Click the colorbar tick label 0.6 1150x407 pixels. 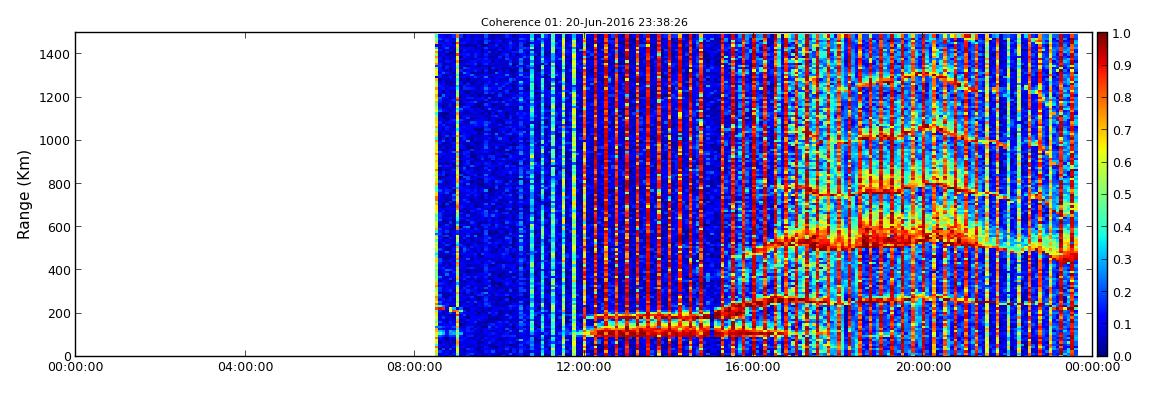[1121, 163]
